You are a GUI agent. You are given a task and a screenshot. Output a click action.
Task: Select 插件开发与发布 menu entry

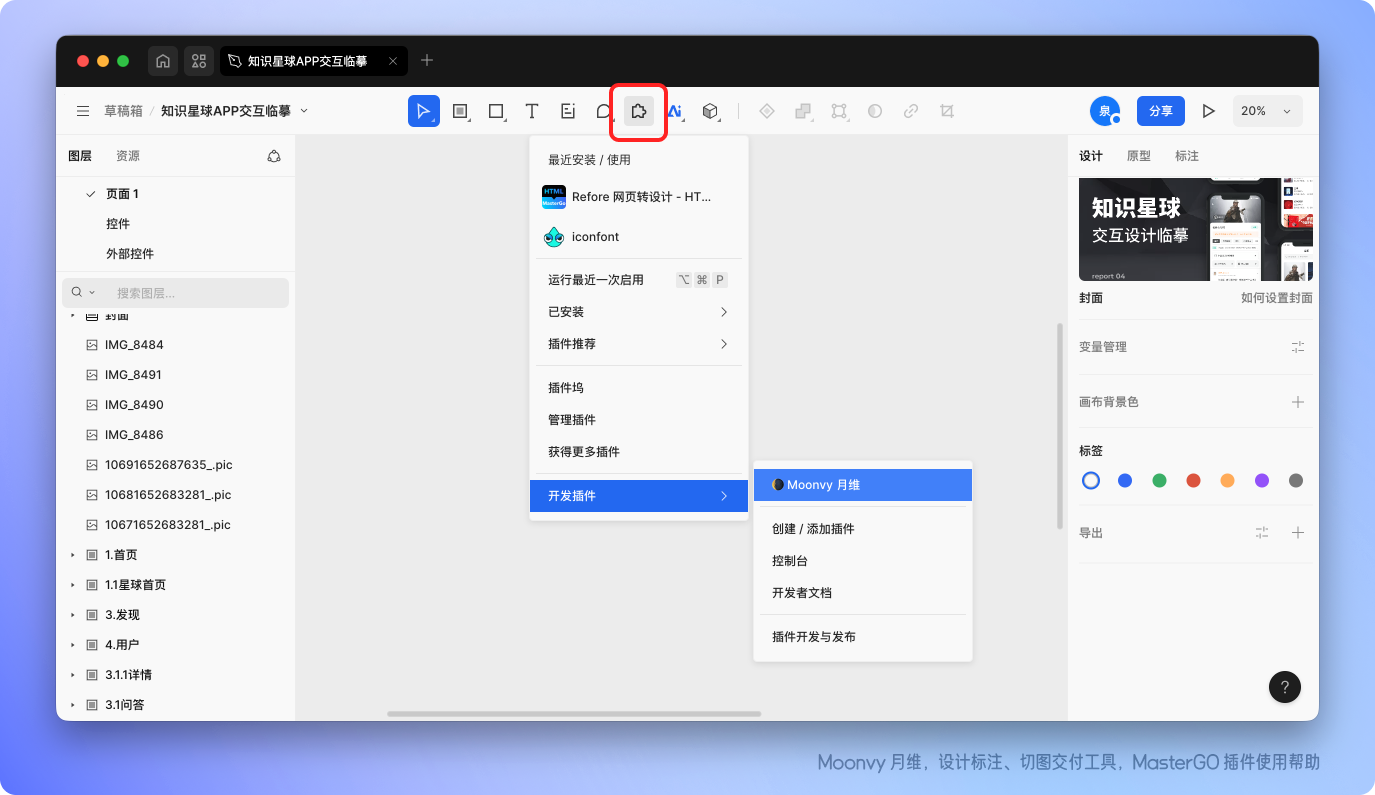click(863, 637)
